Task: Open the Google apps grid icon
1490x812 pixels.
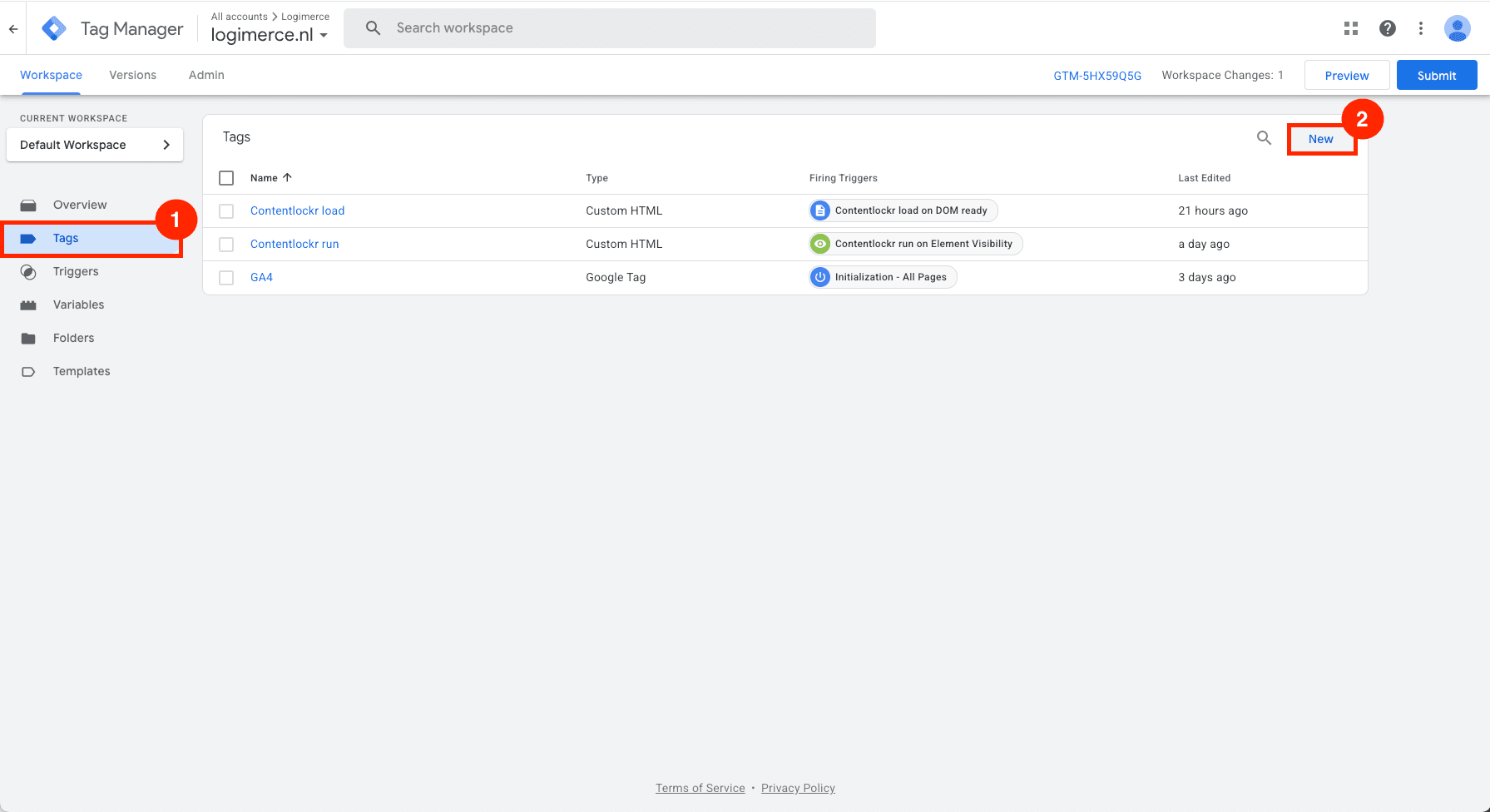Action: tap(1350, 27)
